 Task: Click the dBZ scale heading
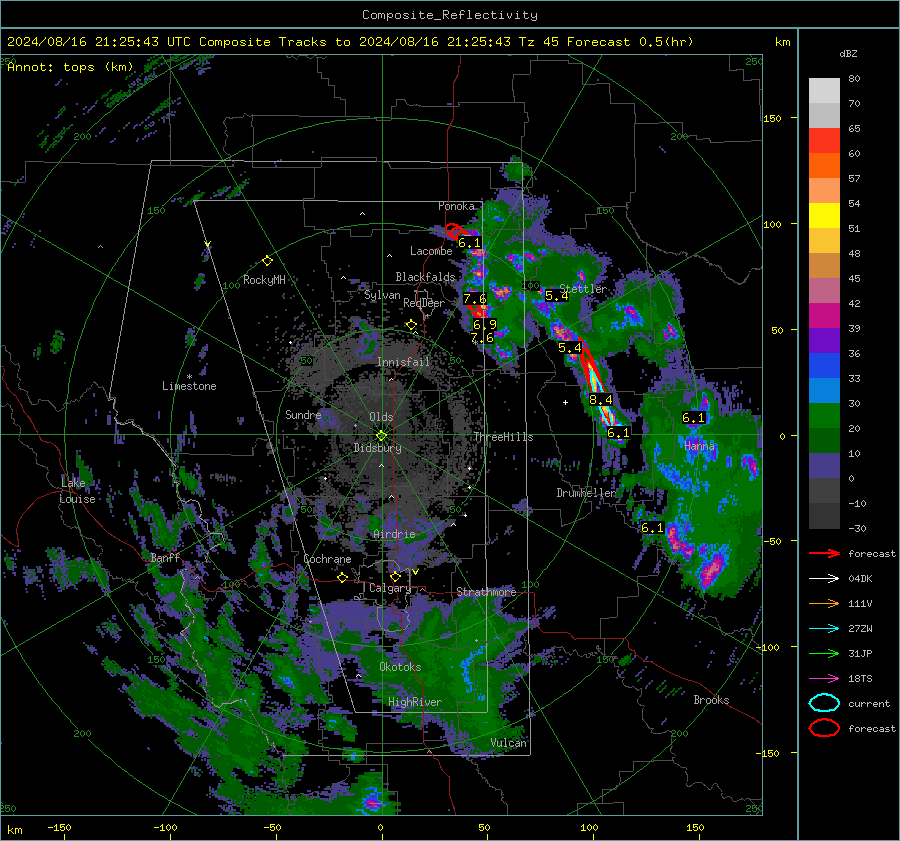pos(848,54)
